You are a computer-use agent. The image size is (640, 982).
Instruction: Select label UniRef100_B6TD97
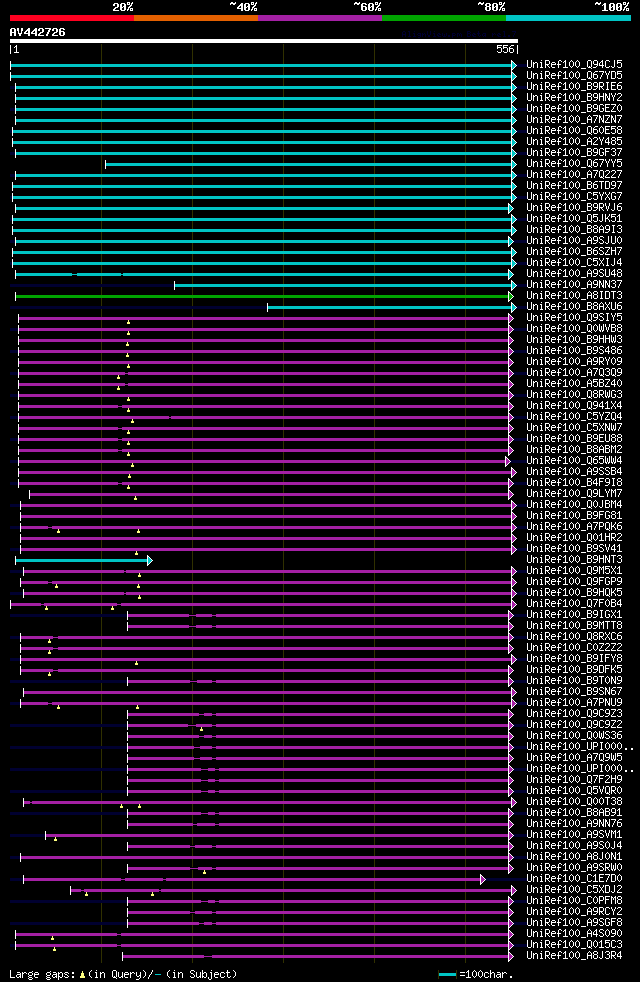coord(574,185)
